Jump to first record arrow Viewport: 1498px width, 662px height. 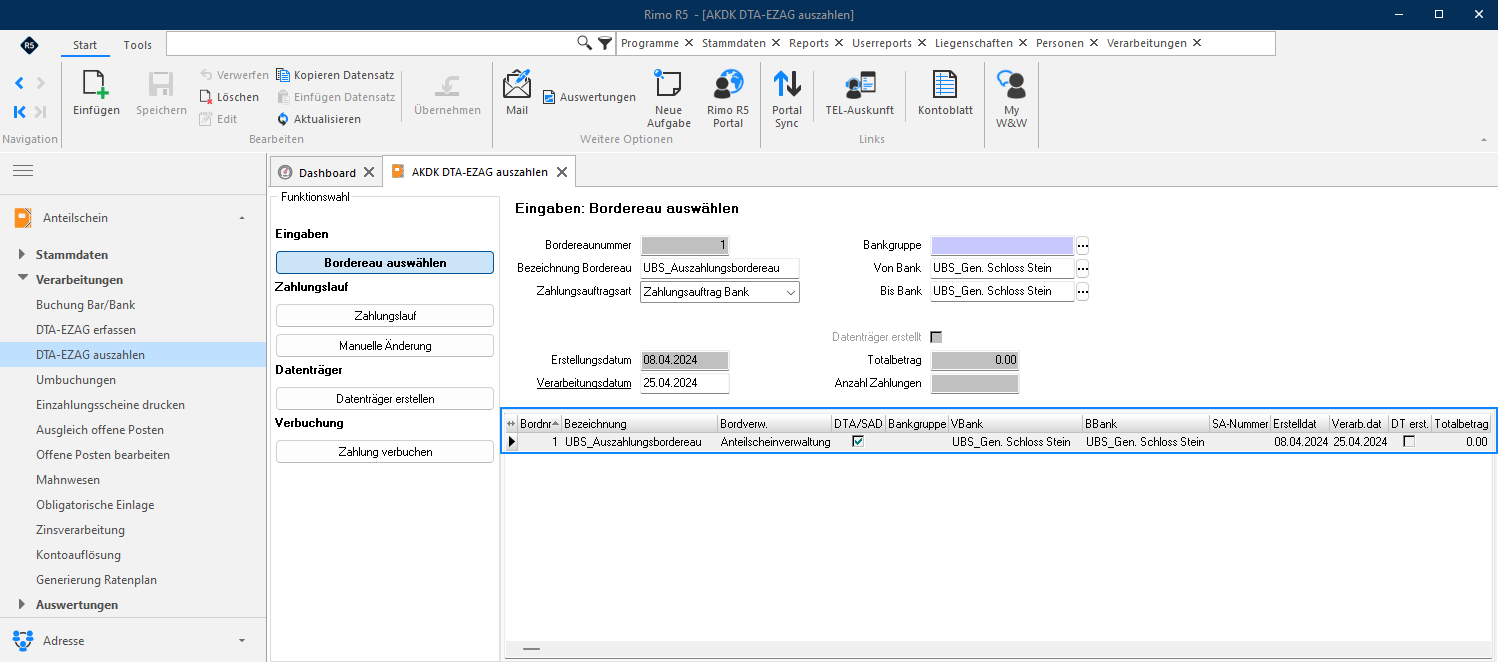(x=19, y=112)
